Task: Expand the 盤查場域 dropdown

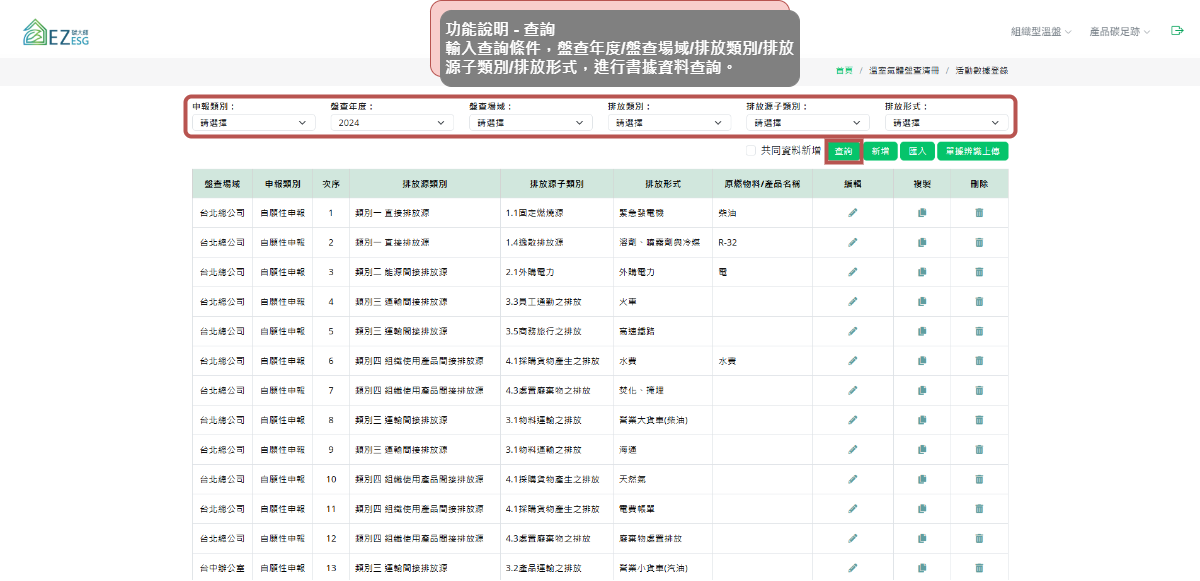Action: click(530, 123)
